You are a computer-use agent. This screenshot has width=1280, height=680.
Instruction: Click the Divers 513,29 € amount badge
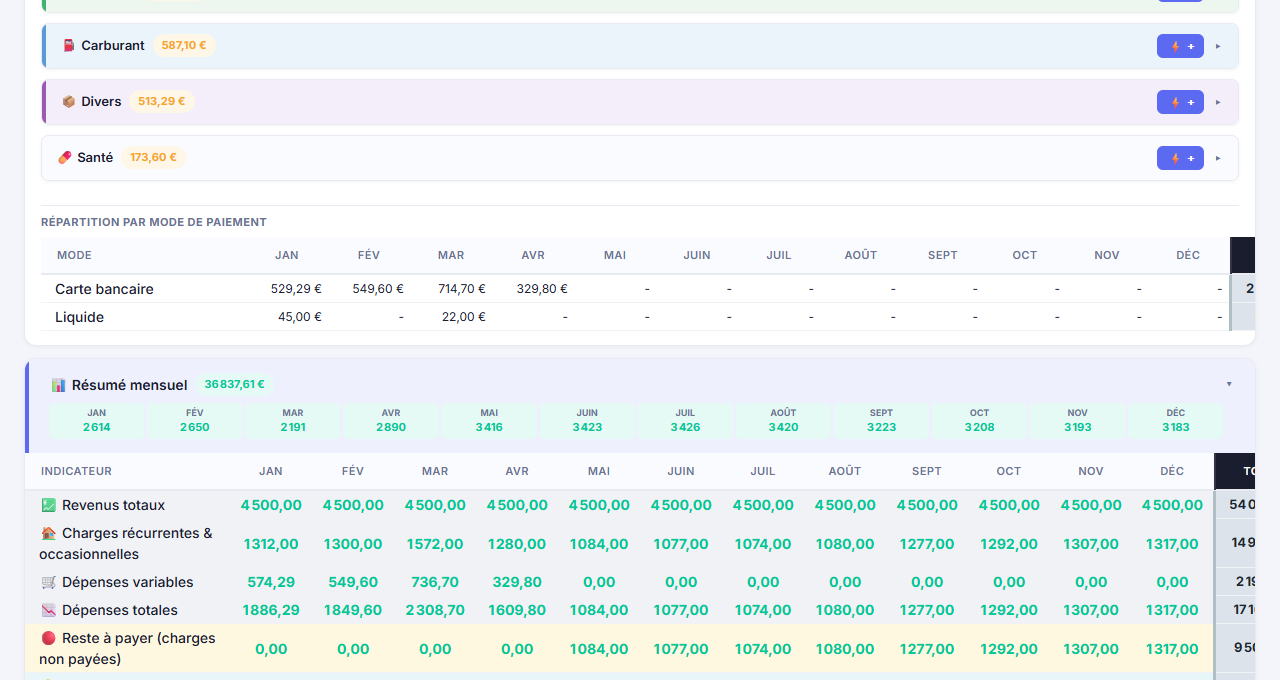pyautogui.click(x=161, y=102)
